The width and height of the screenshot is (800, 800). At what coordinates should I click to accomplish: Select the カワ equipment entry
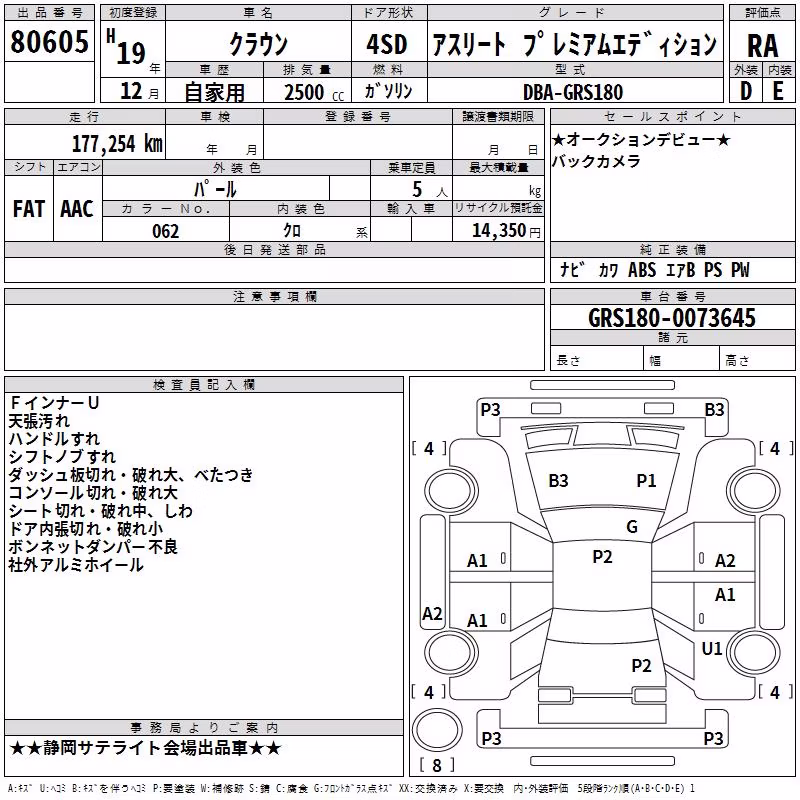pos(608,270)
